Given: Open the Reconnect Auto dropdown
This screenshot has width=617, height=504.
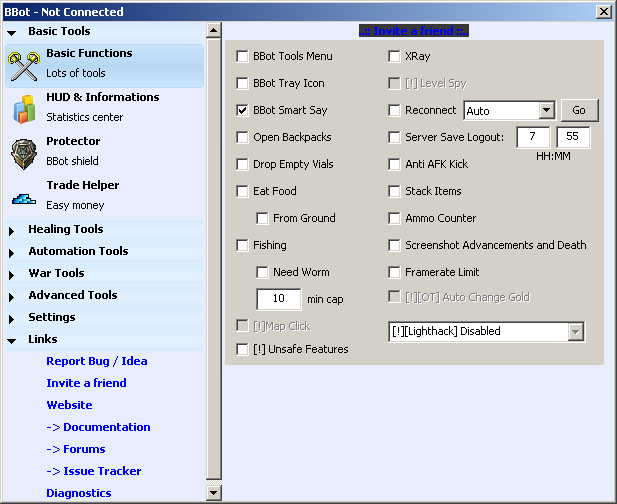Looking at the screenshot, I should (x=546, y=110).
